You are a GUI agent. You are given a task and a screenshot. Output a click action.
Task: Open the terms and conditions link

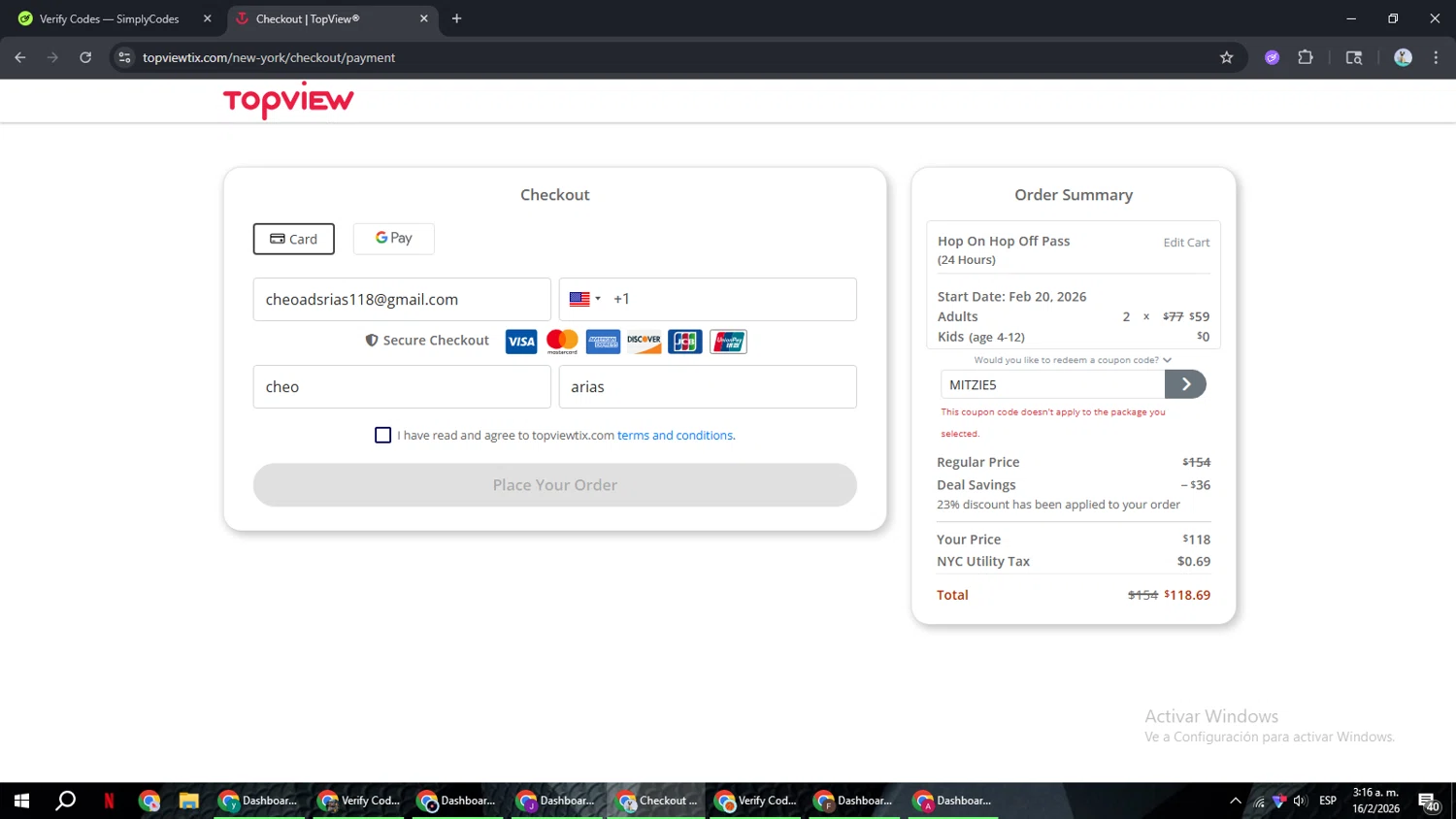click(x=676, y=435)
